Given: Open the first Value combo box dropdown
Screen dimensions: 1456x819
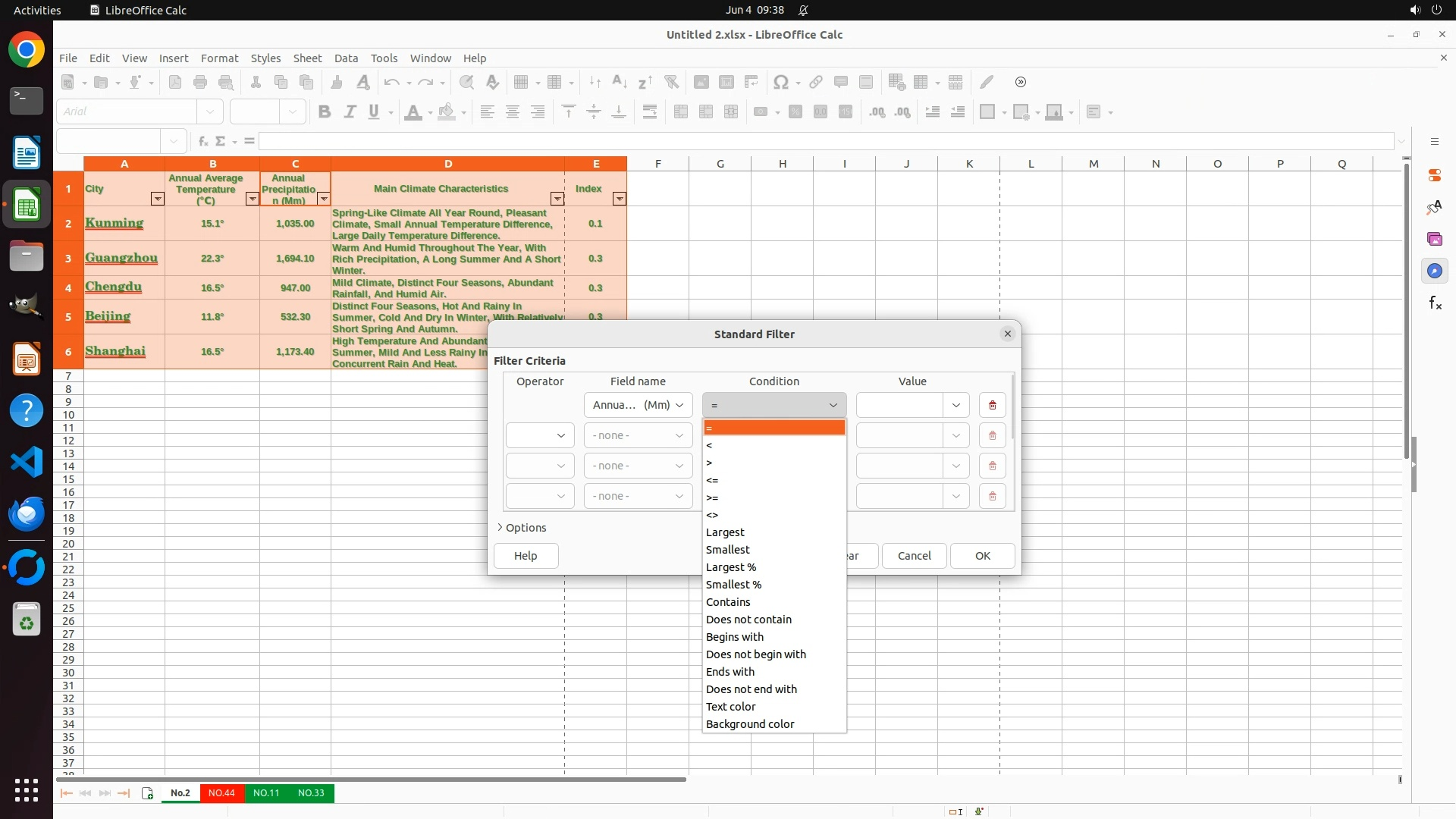Looking at the screenshot, I should [955, 405].
